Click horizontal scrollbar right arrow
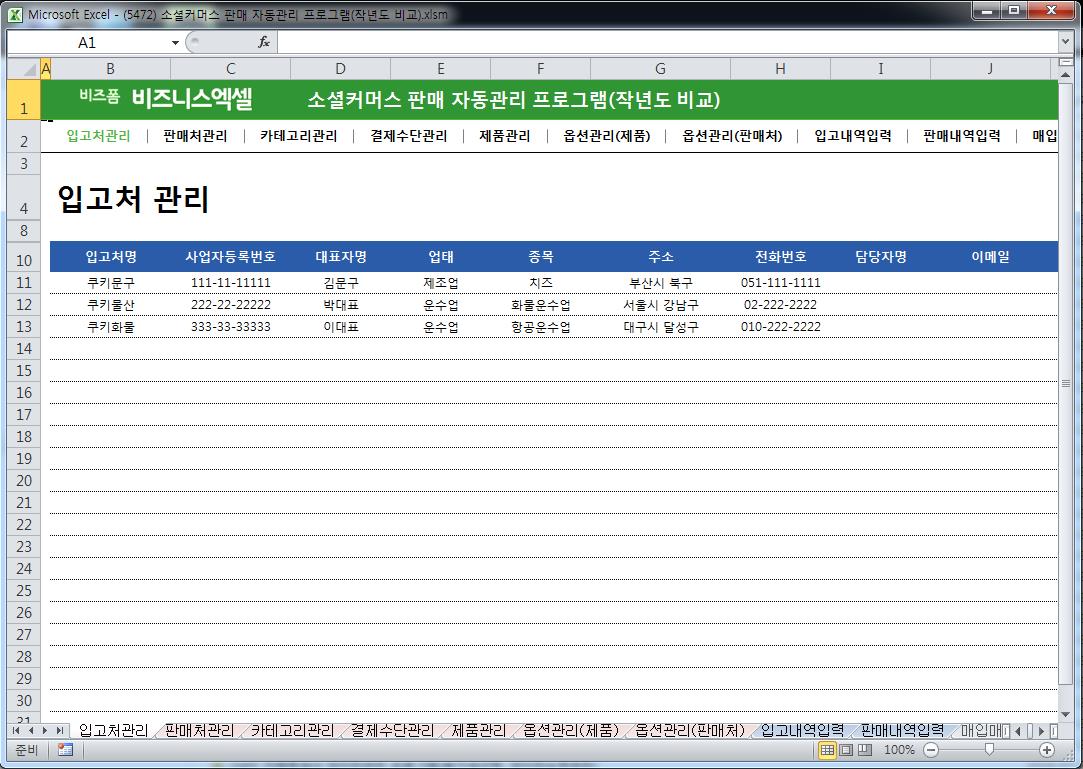Image resolution: width=1083 pixels, height=769 pixels. coord(1041,730)
